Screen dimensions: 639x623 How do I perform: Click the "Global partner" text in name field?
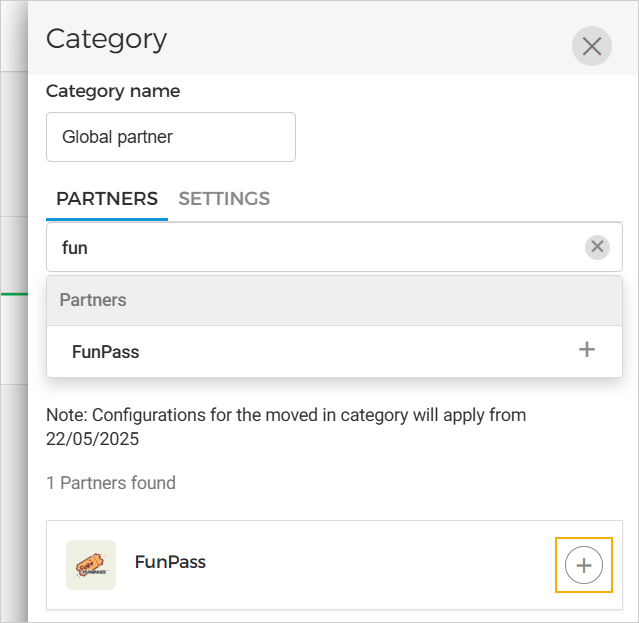click(118, 137)
